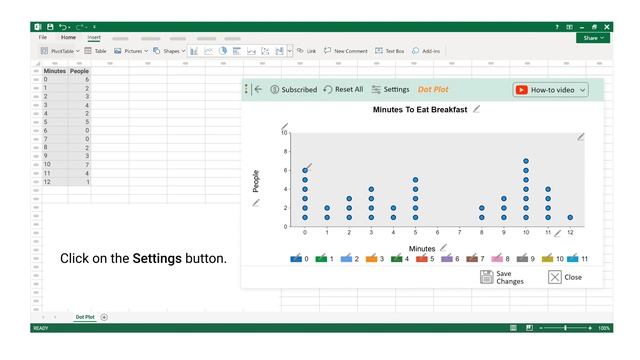Open the Help question mark icon
640x360 pixels.
(557, 27)
